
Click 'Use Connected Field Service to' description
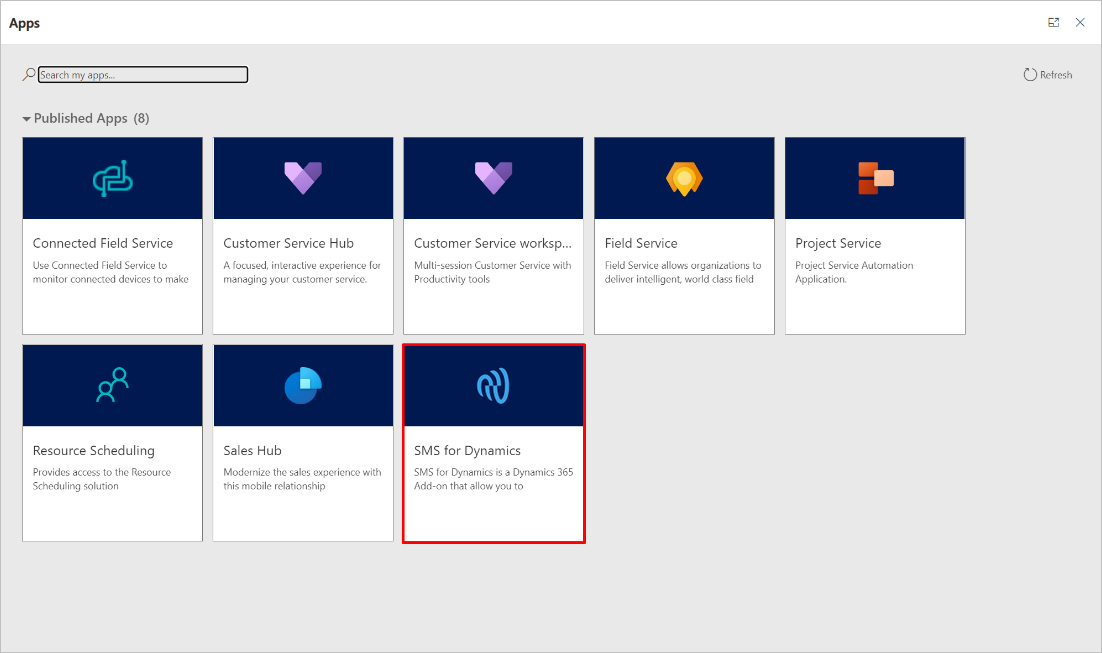point(110,272)
